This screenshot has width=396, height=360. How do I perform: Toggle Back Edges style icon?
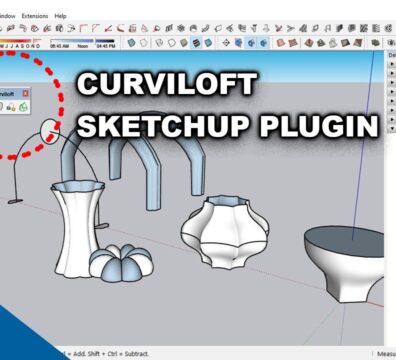coord(144,43)
